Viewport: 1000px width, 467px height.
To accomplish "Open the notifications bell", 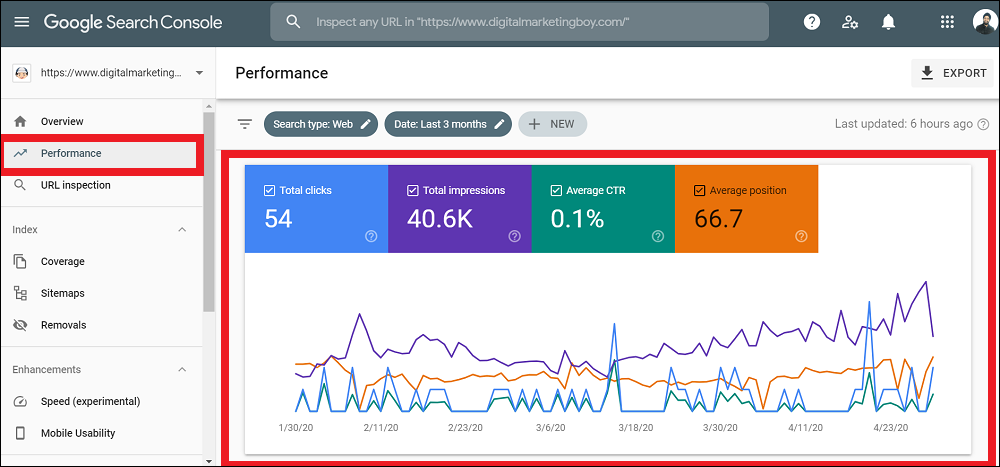I will pyautogui.click(x=888, y=22).
